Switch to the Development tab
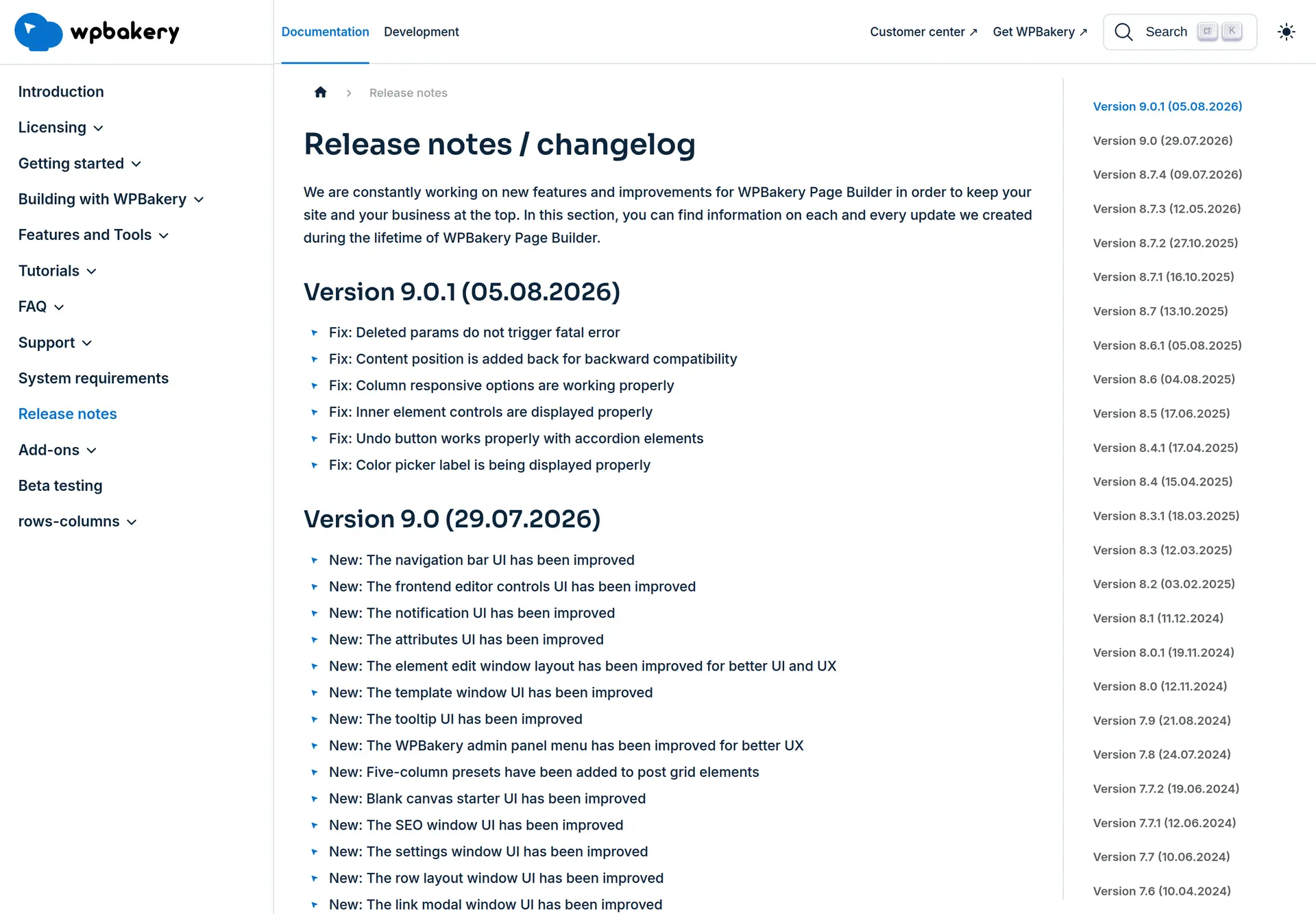This screenshot has height=914, width=1316. pyautogui.click(x=422, y=32)
